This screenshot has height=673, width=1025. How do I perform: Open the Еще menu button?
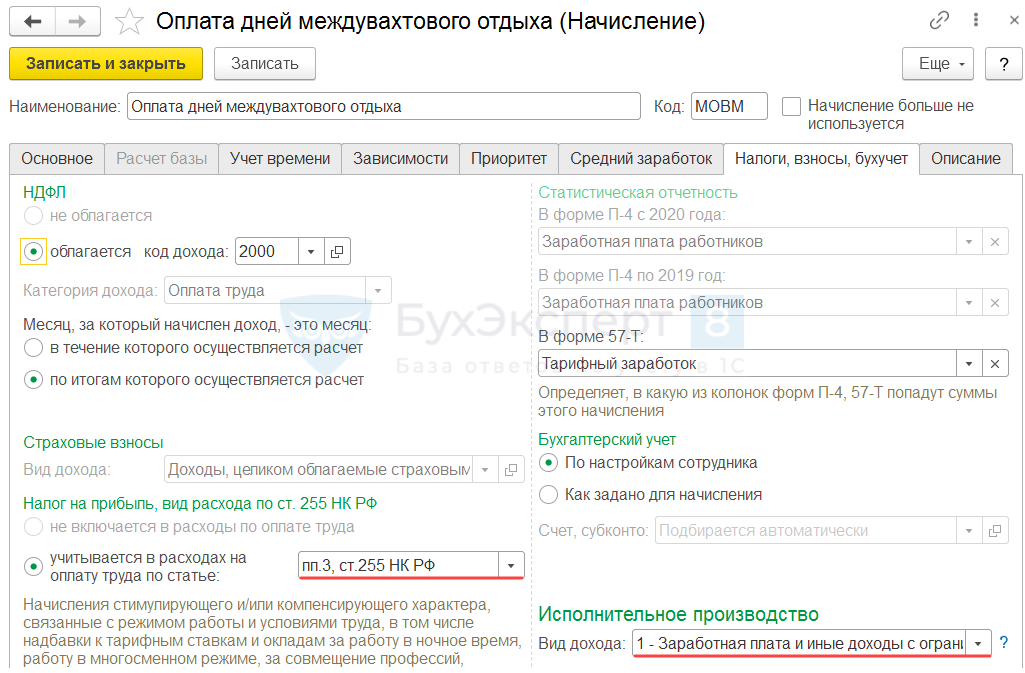coord(938,63)
